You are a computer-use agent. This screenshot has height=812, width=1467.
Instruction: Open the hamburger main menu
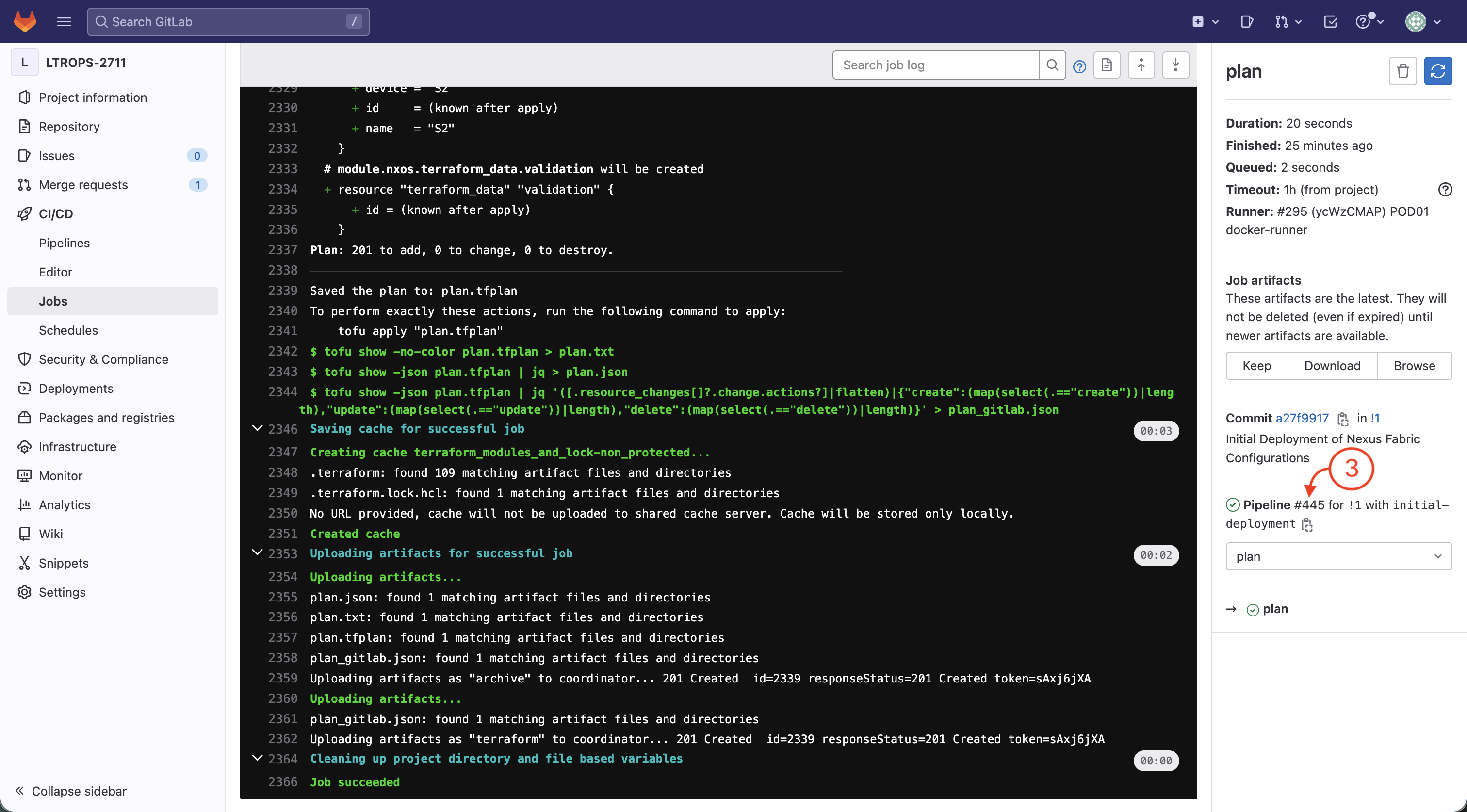point(65,22)
